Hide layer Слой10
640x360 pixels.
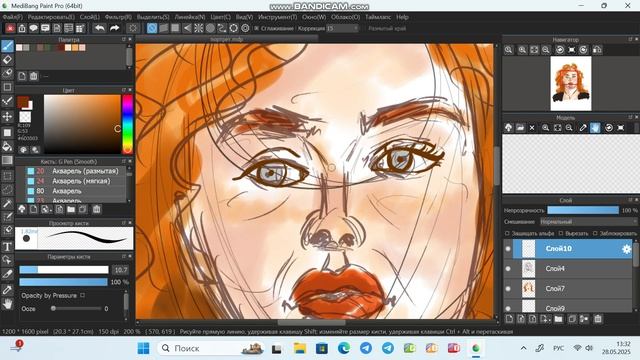point(508,249)
